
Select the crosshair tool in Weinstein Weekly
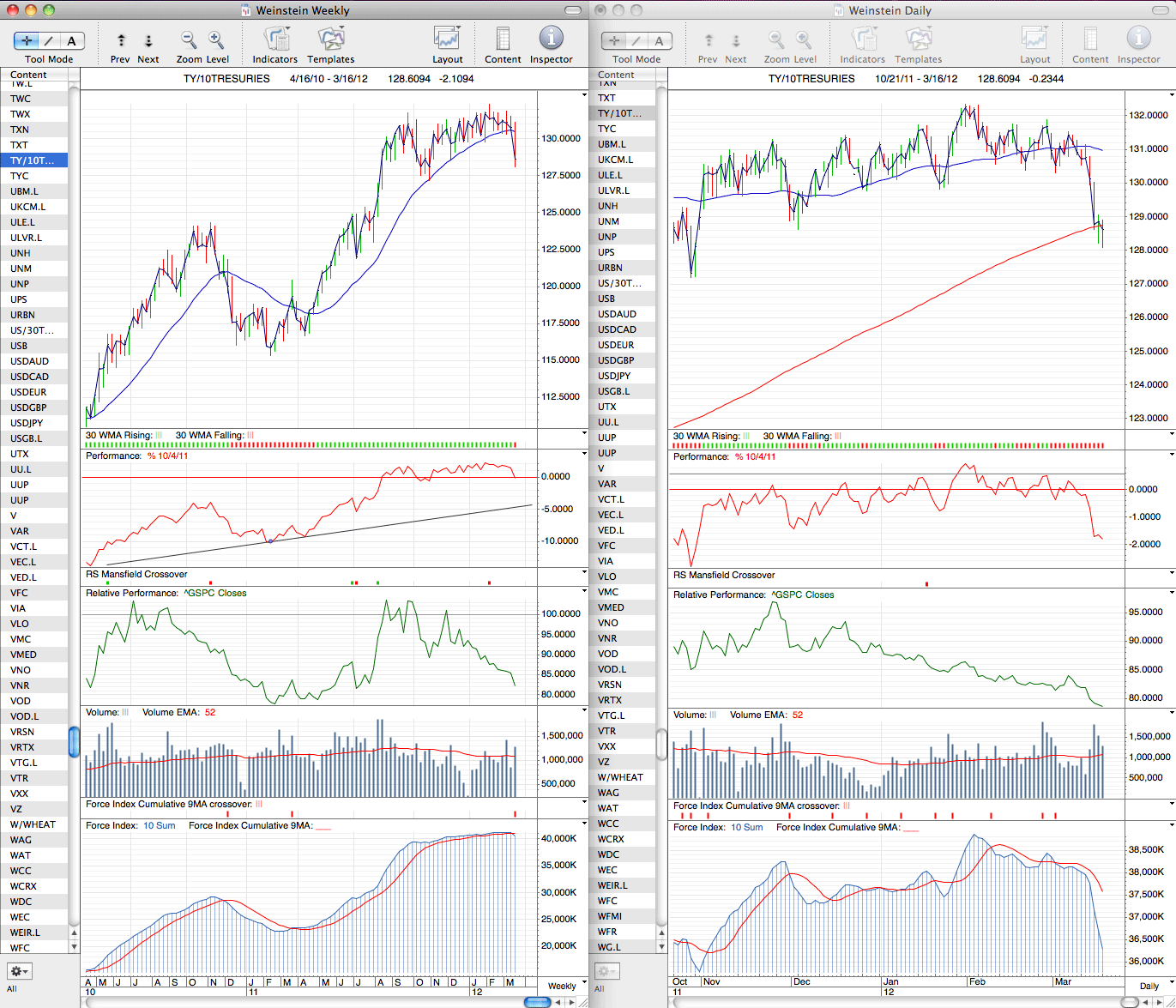27,40
